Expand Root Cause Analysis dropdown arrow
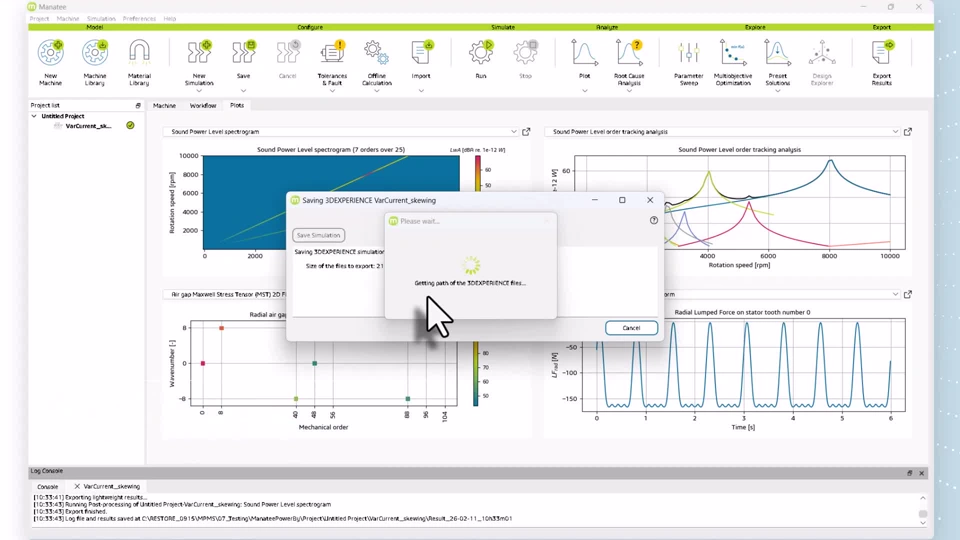 [629, 91]
